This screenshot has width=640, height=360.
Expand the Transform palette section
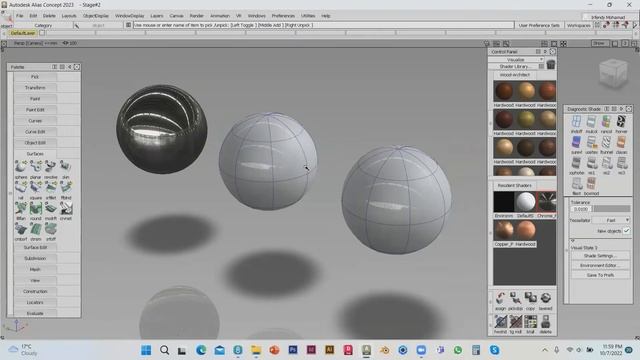[x=35, y=88]
